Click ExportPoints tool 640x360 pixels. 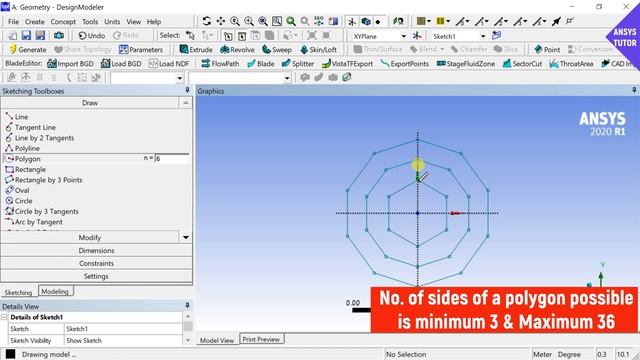[404, 64]
